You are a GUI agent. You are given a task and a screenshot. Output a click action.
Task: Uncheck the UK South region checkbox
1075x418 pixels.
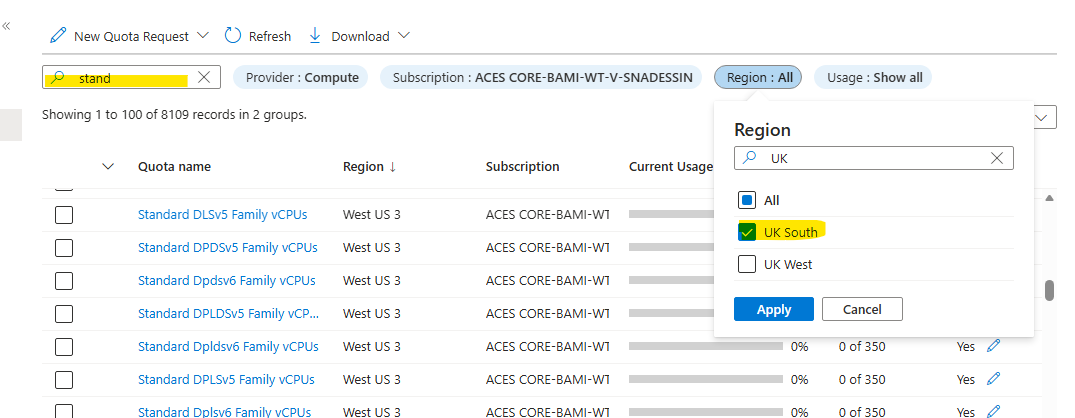tap(747, 232)
